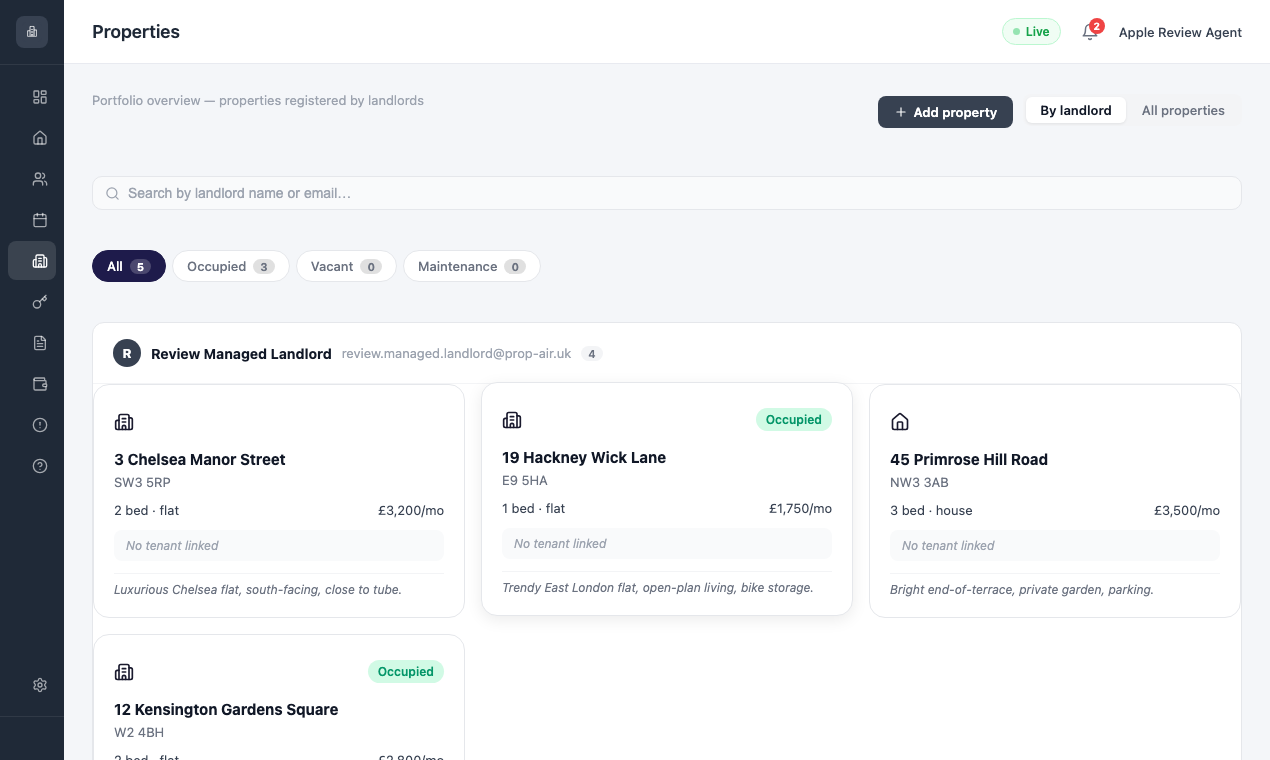Select the All filter tab

pyautogui.click(x=129, y=266)
